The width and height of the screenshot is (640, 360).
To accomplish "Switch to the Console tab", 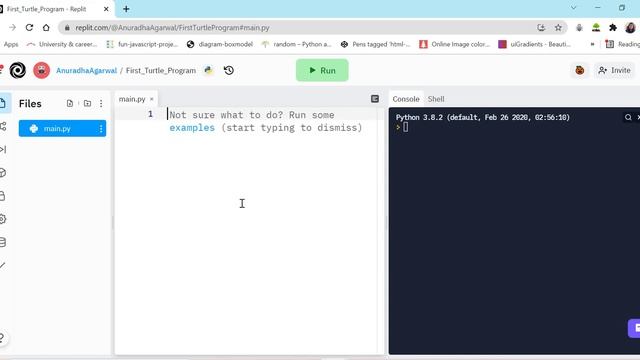I will click(x=406, y=99).
